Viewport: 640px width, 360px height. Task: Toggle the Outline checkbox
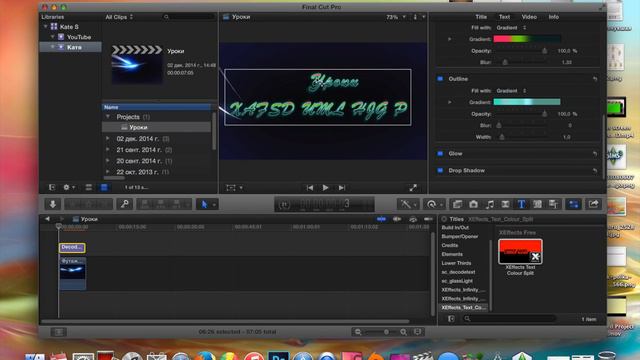[440, 79]
